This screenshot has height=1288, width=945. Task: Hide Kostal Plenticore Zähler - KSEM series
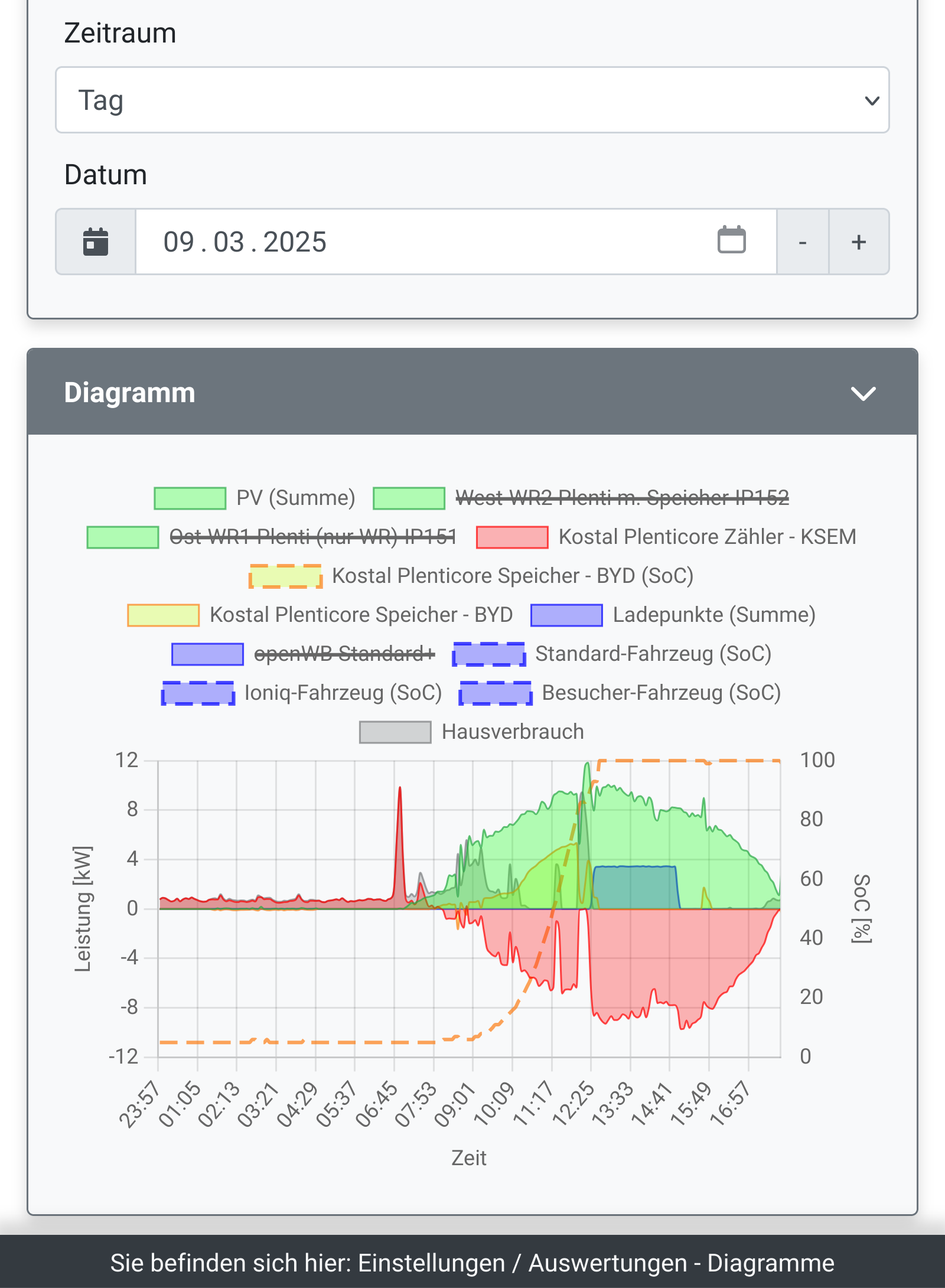pos(706,537)
